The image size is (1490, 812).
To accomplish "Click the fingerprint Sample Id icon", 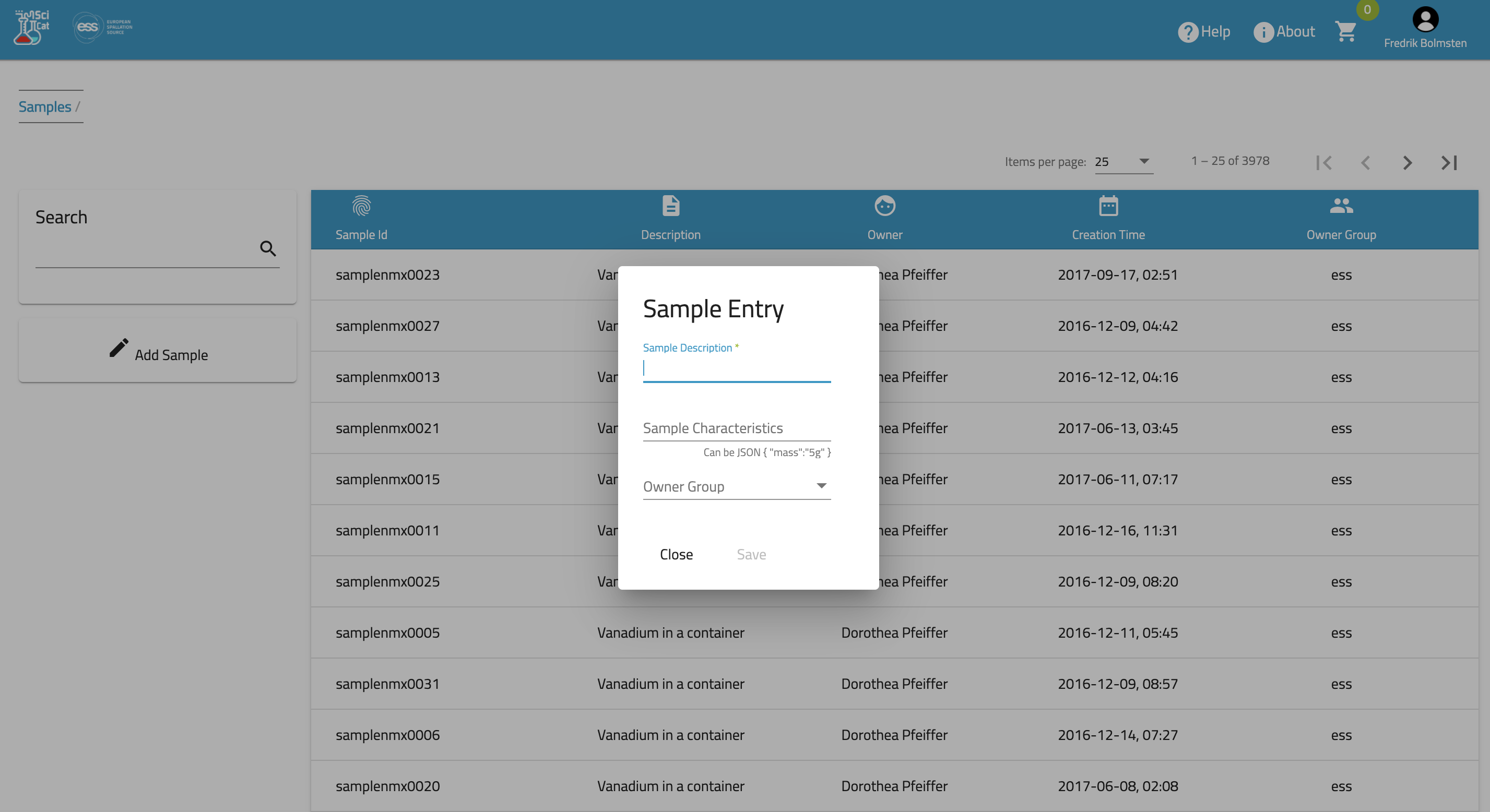I will click(x=361, y=206).
